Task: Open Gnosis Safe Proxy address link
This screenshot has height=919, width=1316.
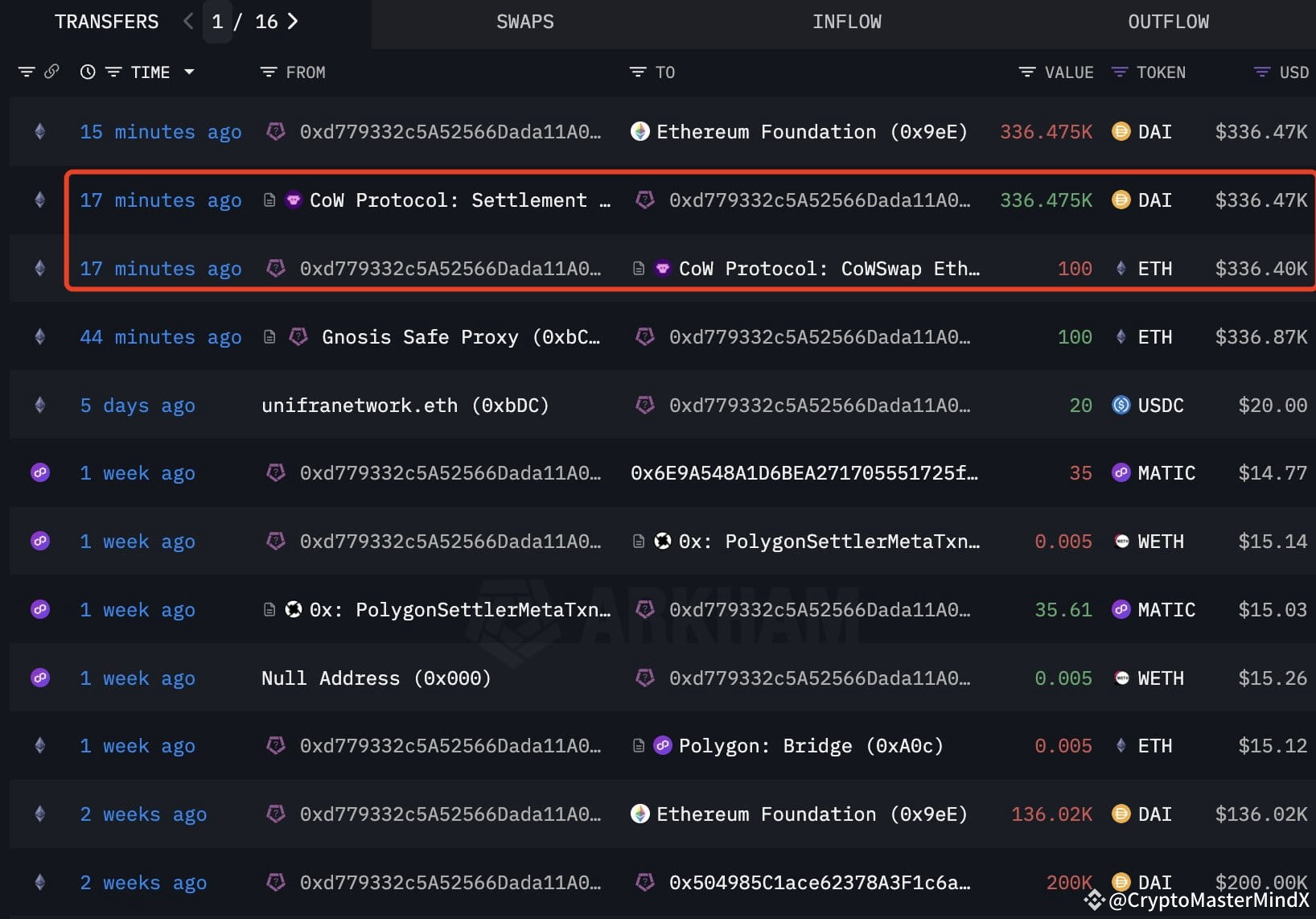Action: [x=461, y=337]
